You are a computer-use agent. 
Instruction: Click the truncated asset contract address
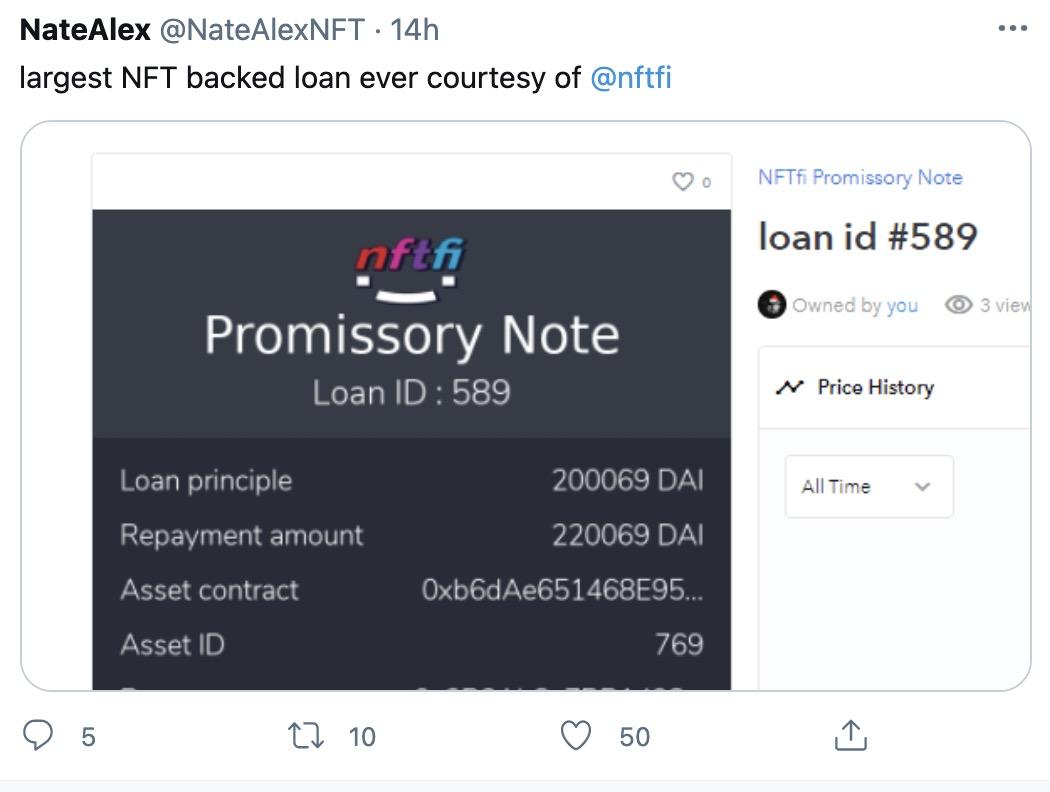(561, 590)
